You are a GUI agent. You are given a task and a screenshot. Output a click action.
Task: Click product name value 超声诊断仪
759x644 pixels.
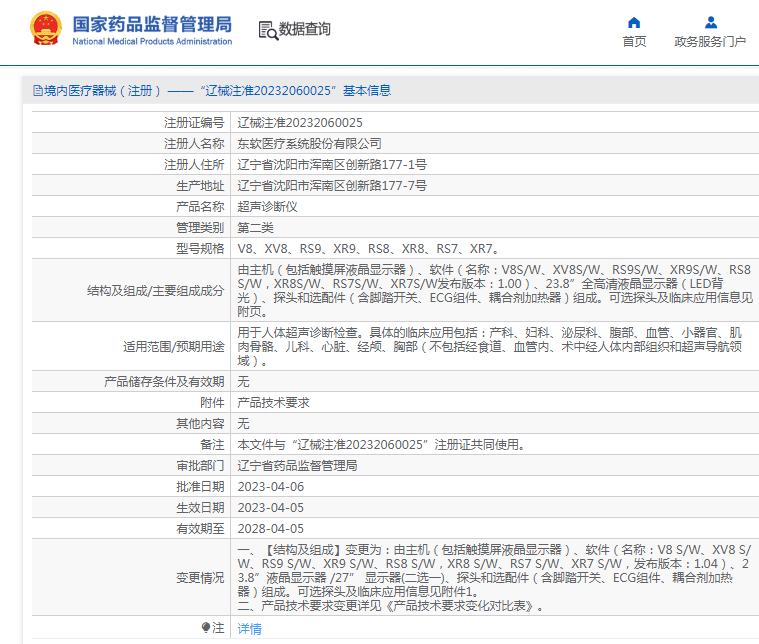coord(267,207)
